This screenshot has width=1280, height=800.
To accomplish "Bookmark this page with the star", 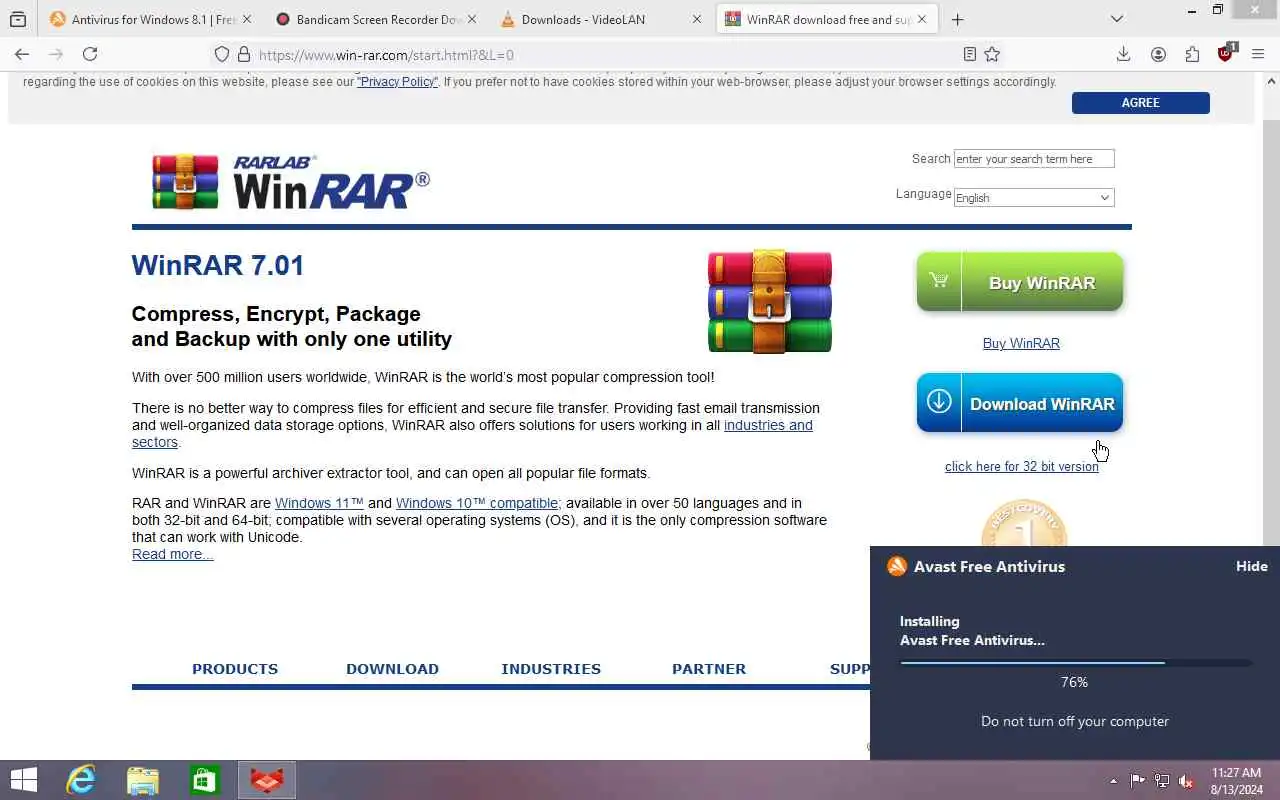I will point(992,54).
